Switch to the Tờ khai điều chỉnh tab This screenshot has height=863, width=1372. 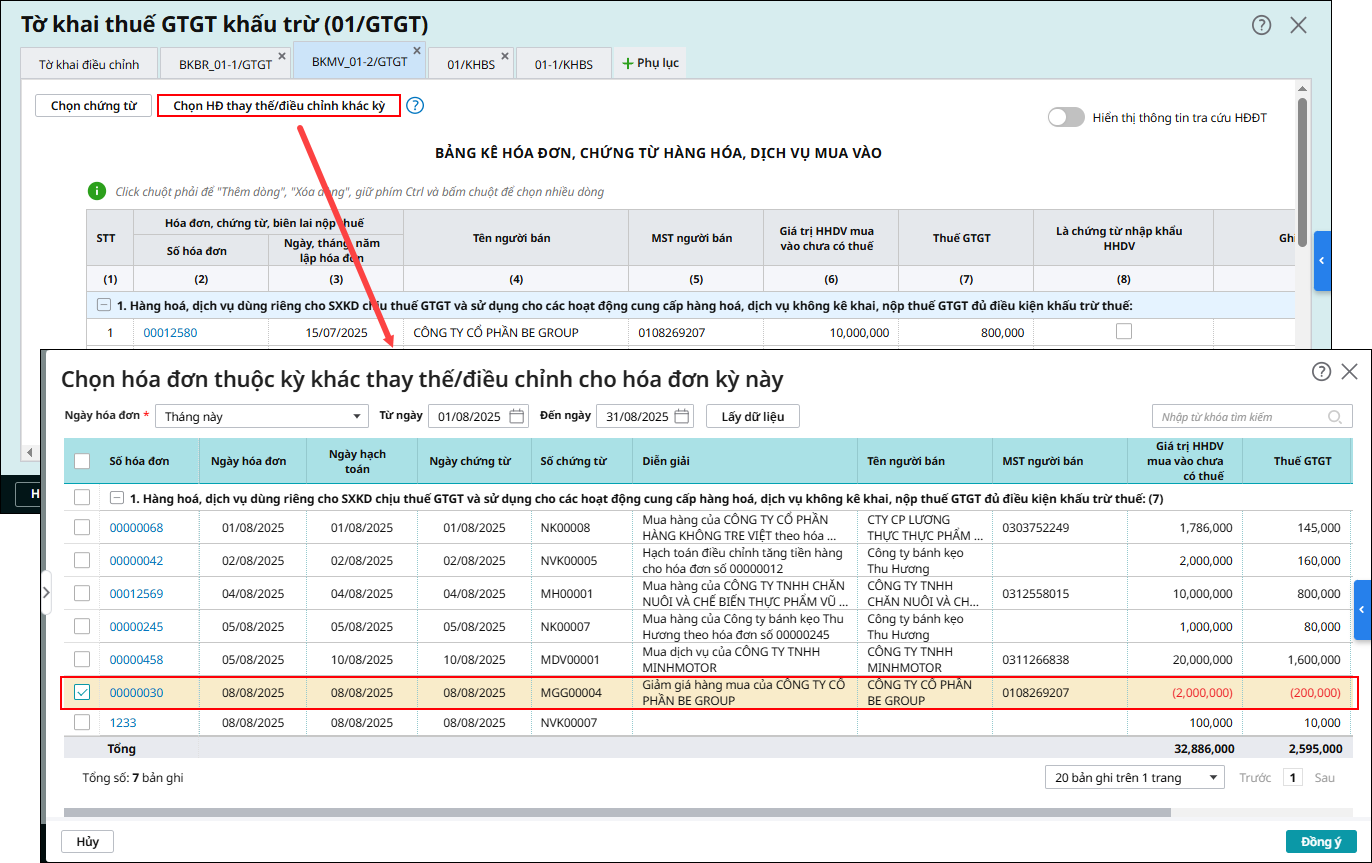[x=88, y=64]
